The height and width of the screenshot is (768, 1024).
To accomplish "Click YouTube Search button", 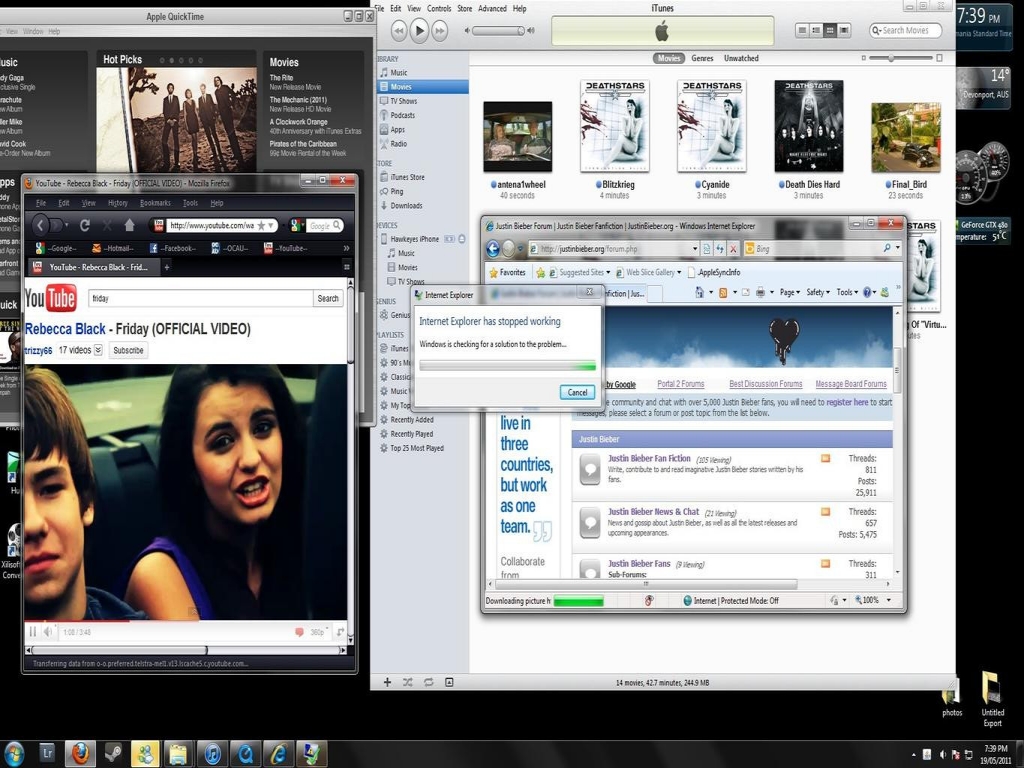I will click(328, 298).
